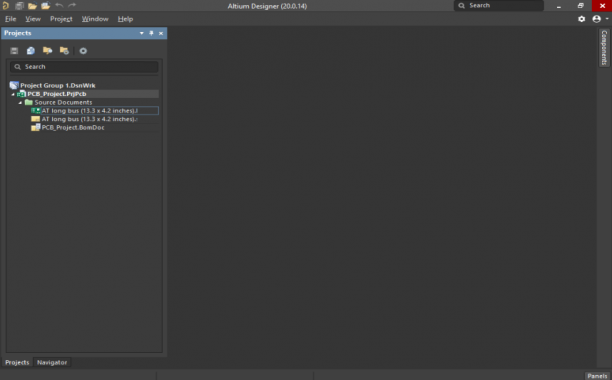Viewport: 612px width, 380px height.
Task: Click the Panels button in status bar
Action: point(597,376)
